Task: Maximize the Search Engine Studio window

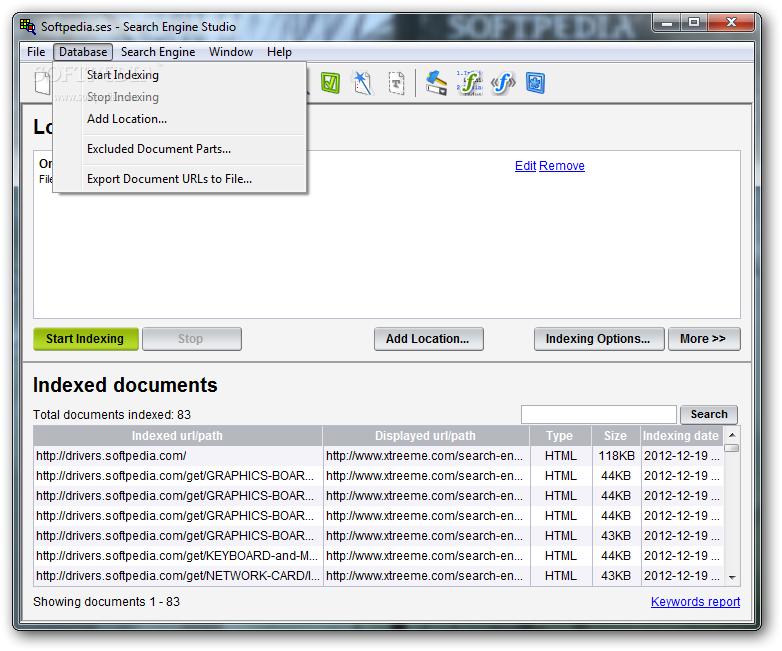Action: pos(694,22)
